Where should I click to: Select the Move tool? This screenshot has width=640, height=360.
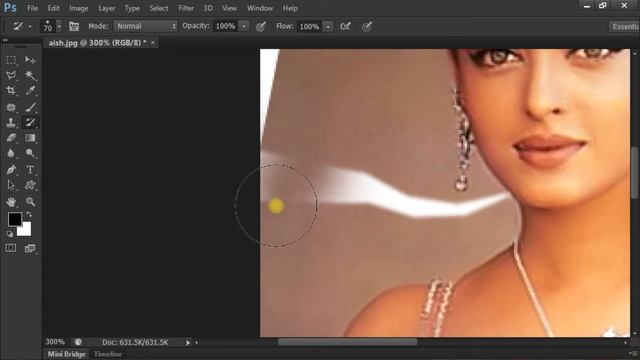click(30, 60)
